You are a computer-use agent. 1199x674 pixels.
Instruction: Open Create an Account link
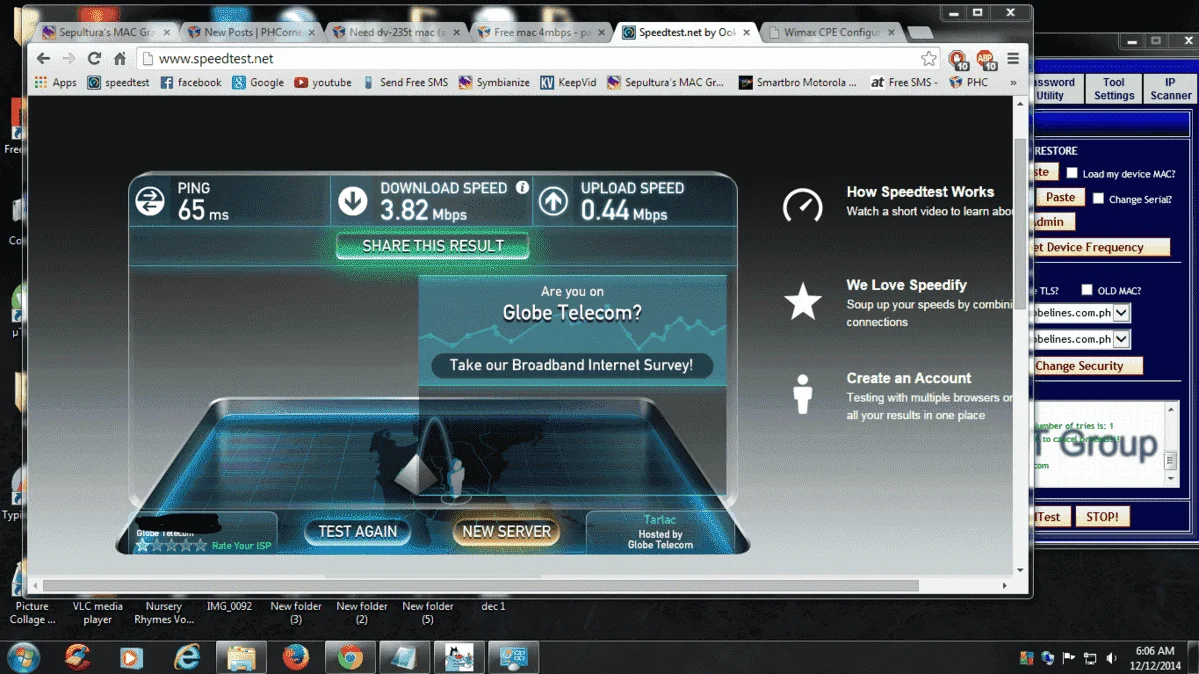coord(908,378)
